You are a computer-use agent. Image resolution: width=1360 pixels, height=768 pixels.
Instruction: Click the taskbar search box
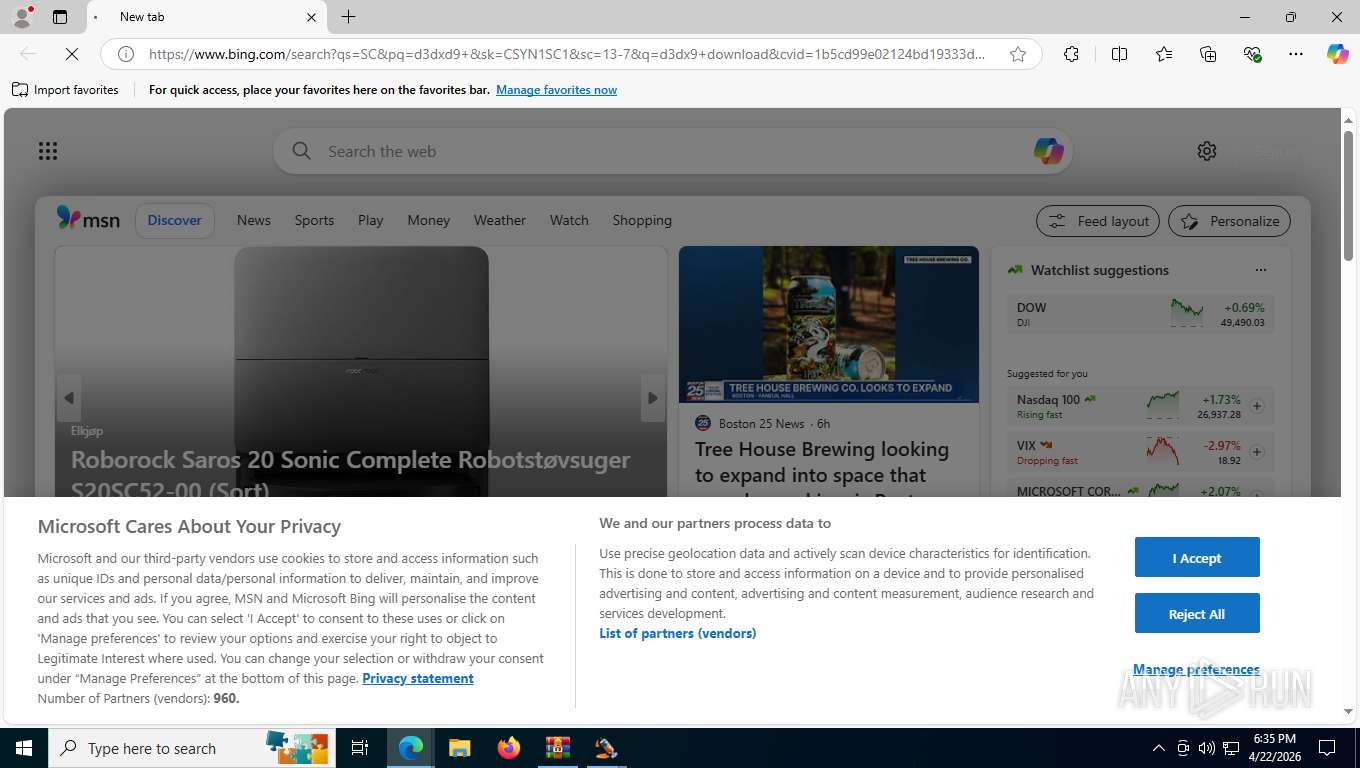click(x=190, y=748)
